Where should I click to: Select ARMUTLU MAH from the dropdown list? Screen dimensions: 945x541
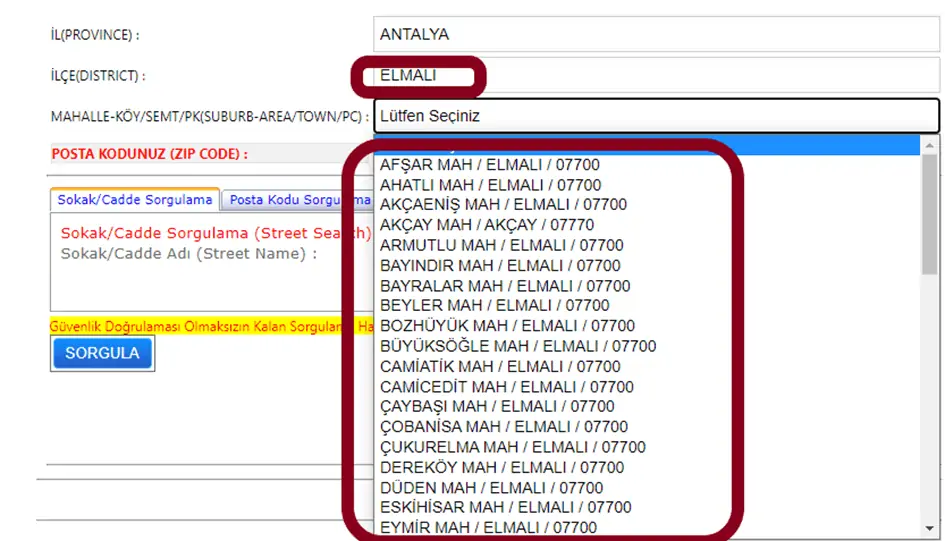coord(501,245)
